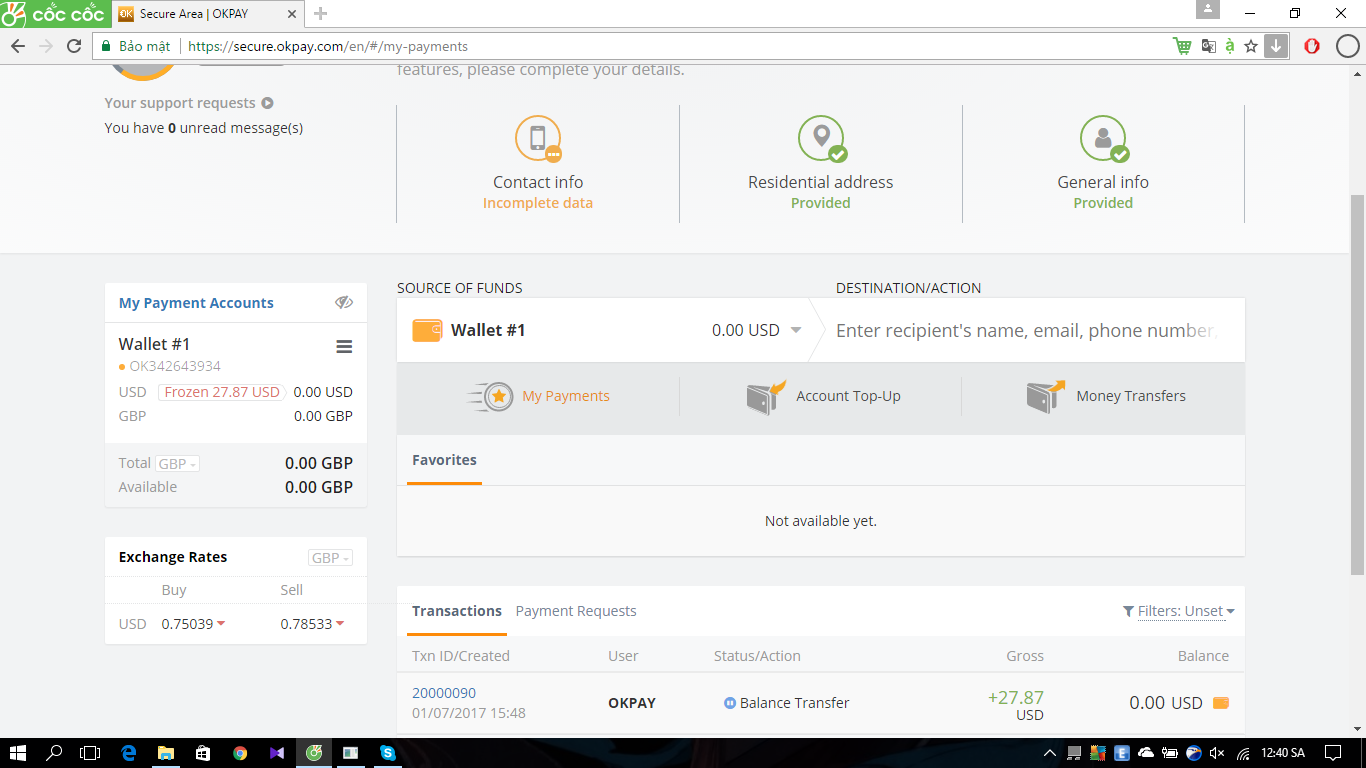This screenshot has height=768, width=1366.
Task: Open the Exchange Rates GBP dropdown
Action: pyautogui.click(x=330, y=558)
